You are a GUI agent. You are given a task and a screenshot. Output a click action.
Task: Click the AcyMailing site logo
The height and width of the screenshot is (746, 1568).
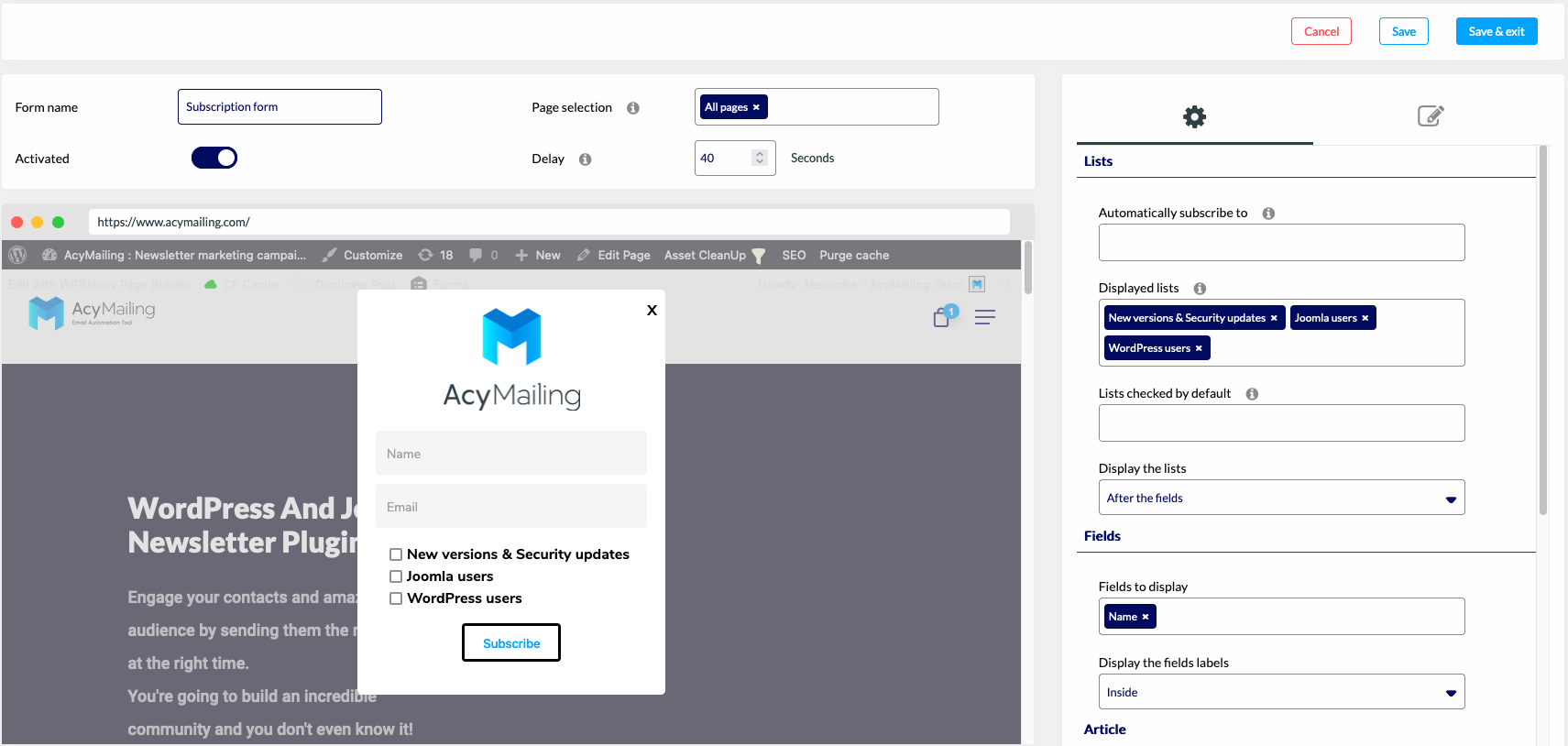click(x=92, y=313)
